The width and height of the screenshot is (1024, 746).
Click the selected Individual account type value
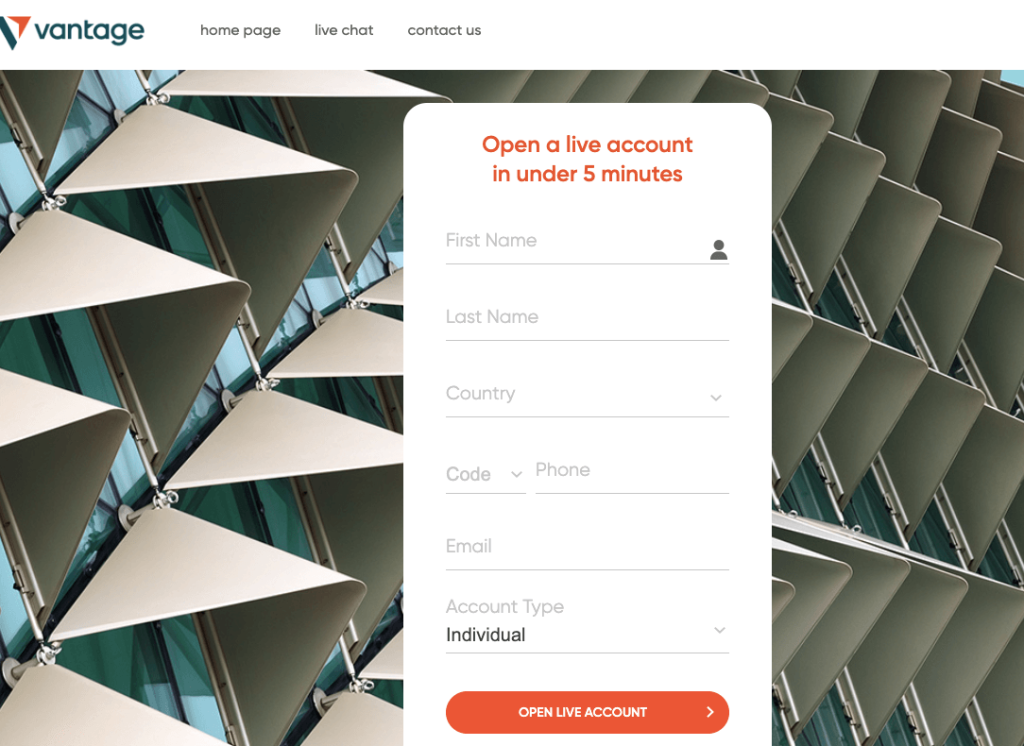click(x=485, y=635)
